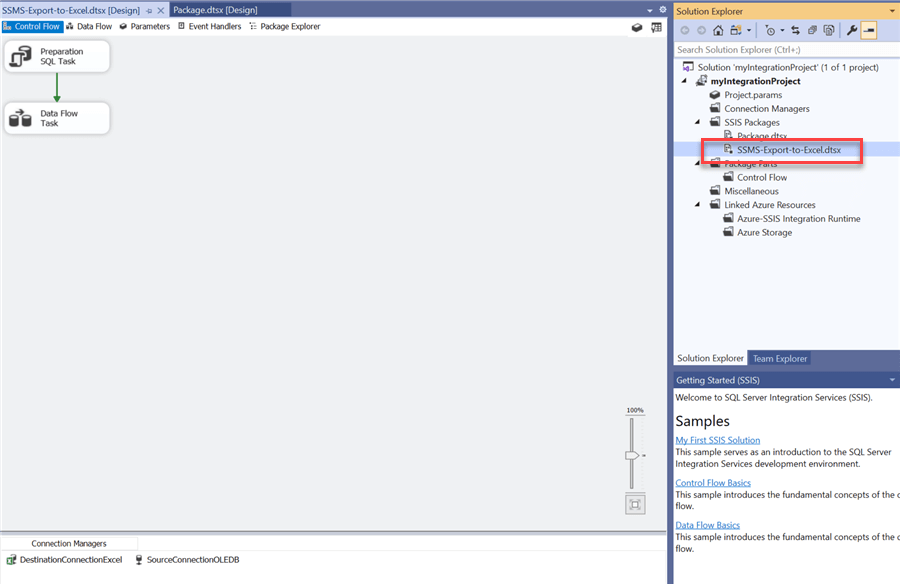This screenshot has height=584, width=900.
Task: Click the Home icon in Solution Explorer
Action: click(x=718, y=31)
